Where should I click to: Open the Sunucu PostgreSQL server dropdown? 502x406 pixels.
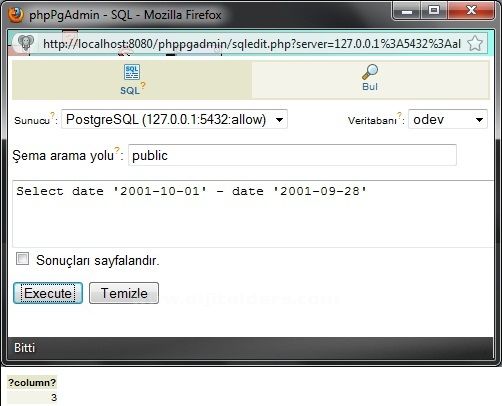point(174,119)
